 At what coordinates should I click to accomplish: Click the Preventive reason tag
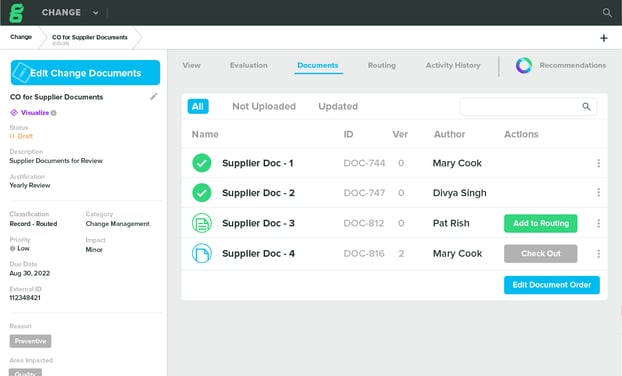pos(31,341)
